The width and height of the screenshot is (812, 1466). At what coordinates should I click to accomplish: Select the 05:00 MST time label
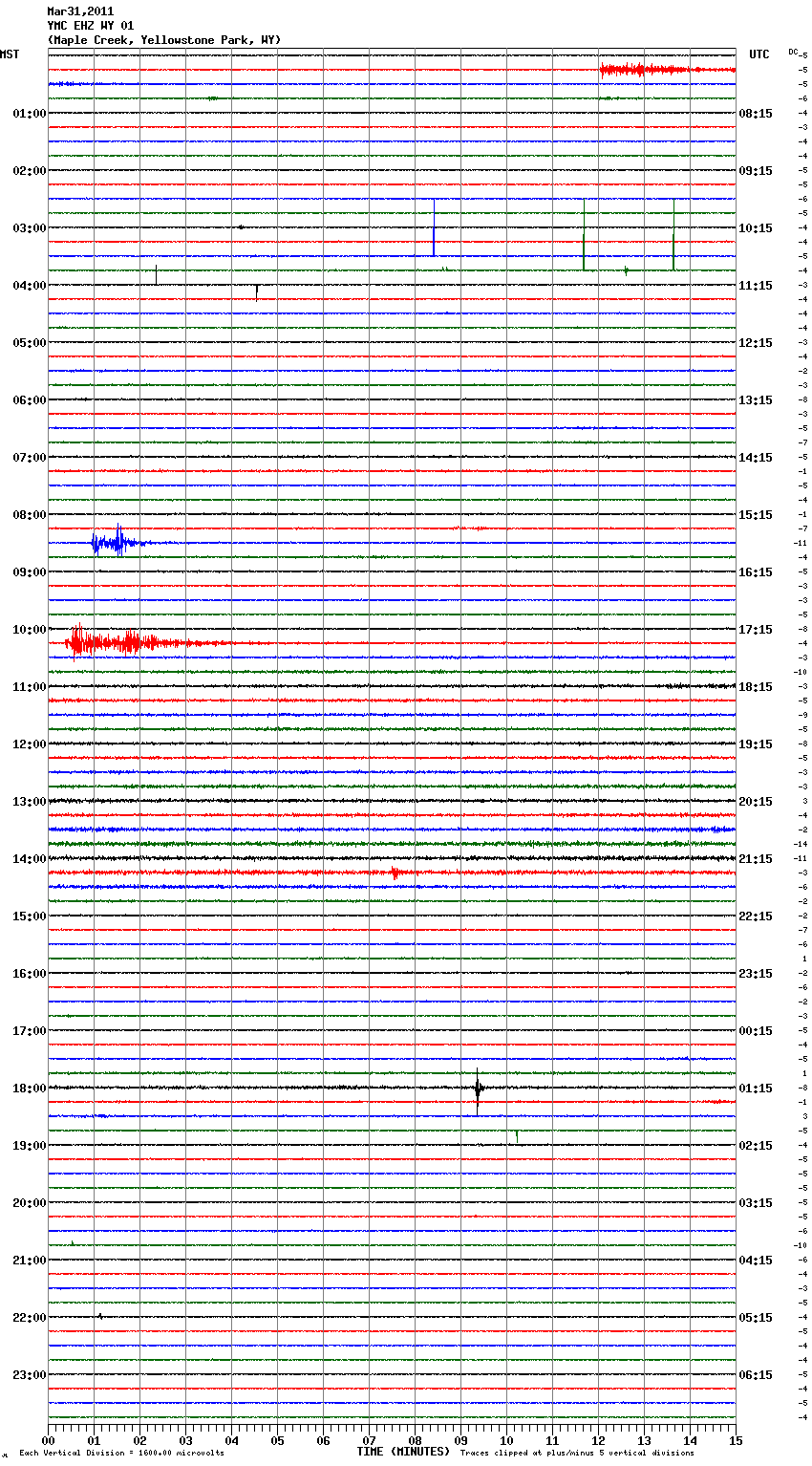click(x=30, y=343)
